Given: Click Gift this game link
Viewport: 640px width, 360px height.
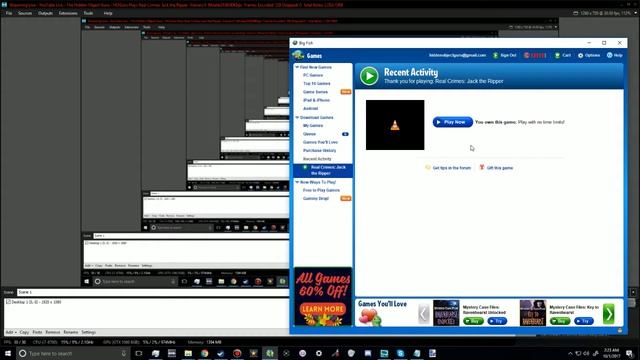Looking at the screenshot, I should 496,168.
